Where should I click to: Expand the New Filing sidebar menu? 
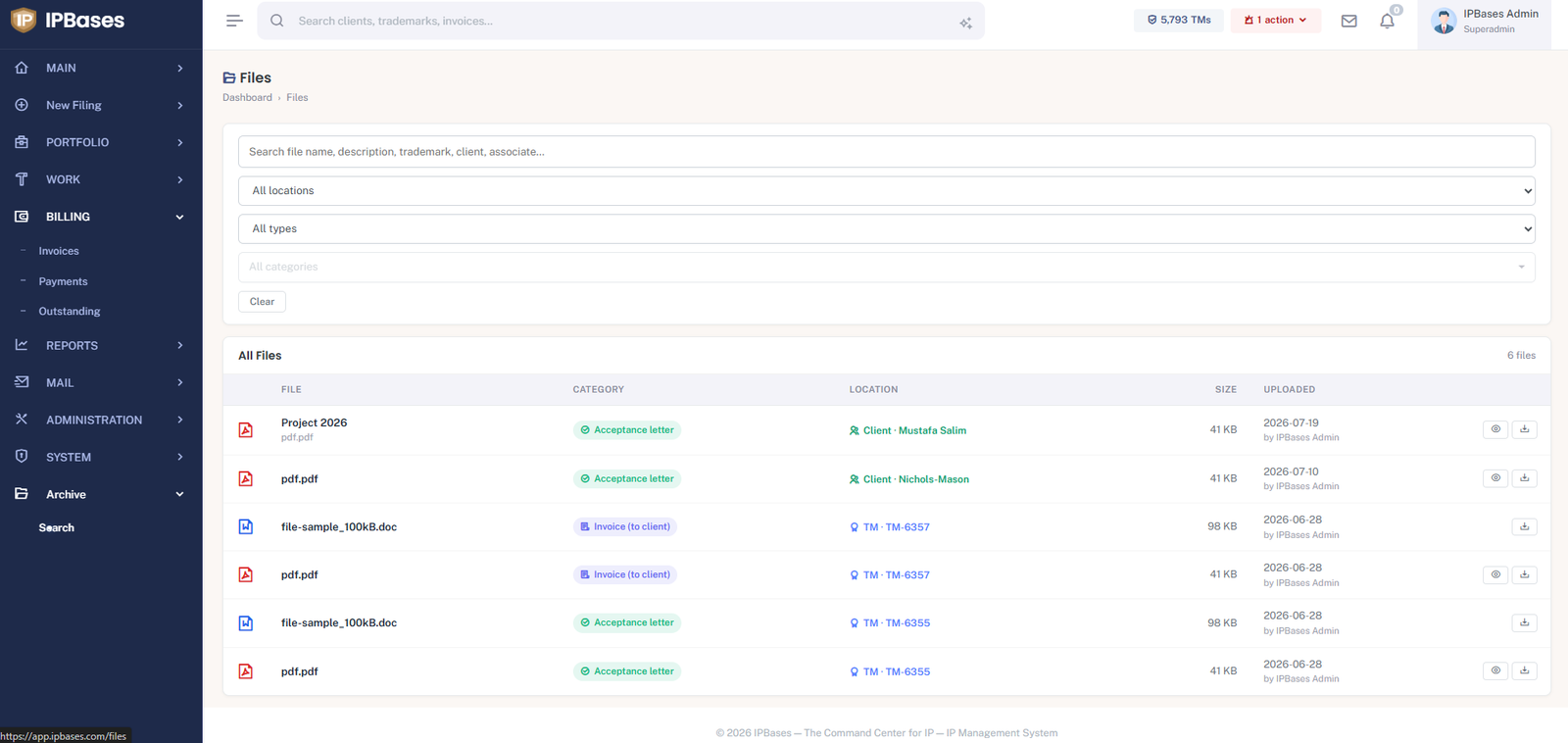(101, 105)
